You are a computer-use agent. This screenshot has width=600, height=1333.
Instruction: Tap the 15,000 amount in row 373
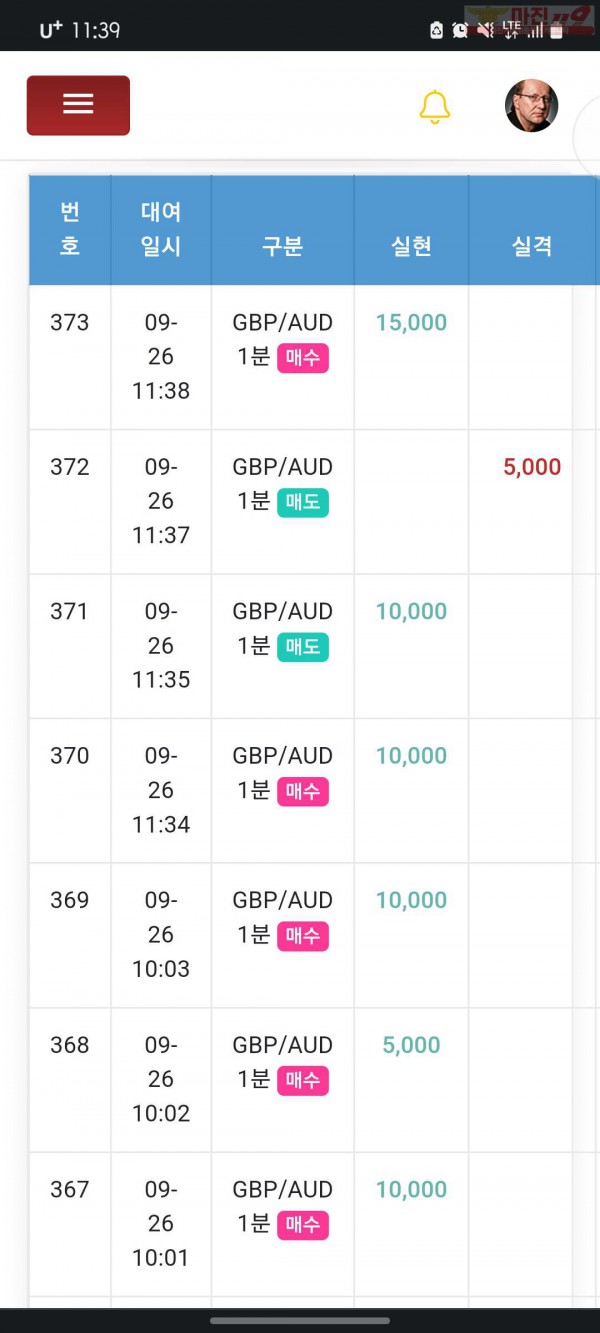coord(411,323)
